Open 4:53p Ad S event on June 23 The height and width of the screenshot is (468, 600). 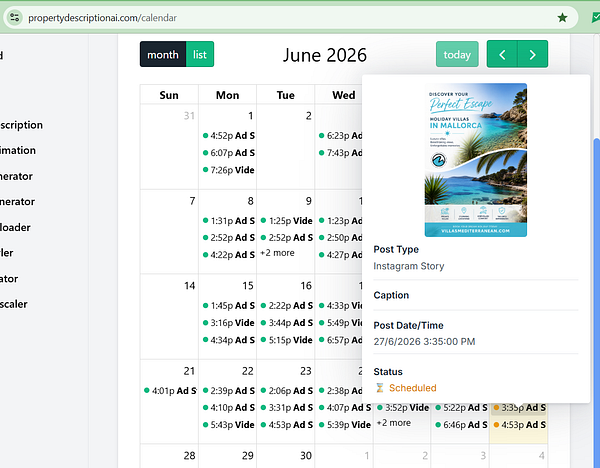click(286, 425)
